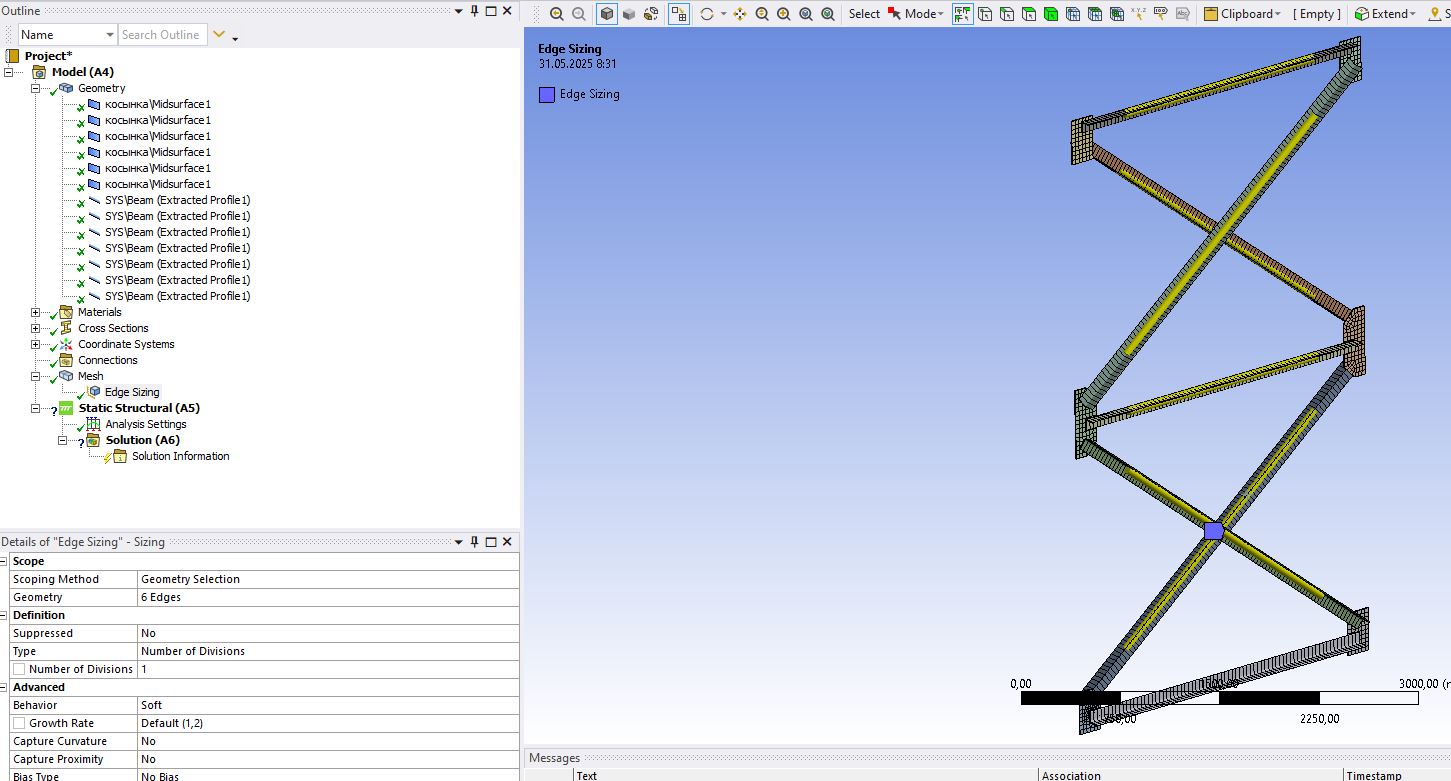
Task: Collapse the Advanced section in Details
Action: [x=4, y=687]
